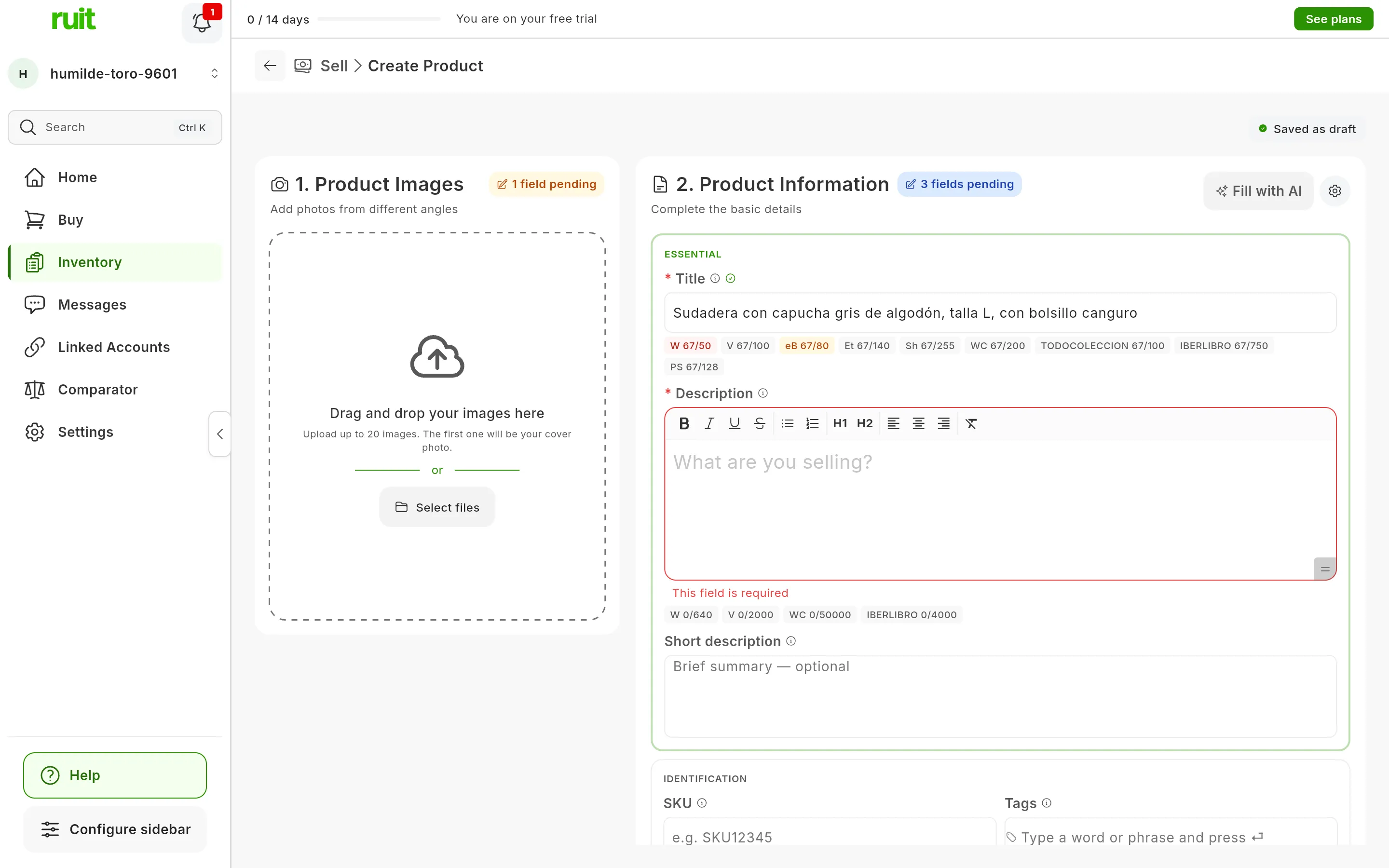Click Fill with AI button
This screenshot has height=868, width=1389.
[x=1258, y=190]
